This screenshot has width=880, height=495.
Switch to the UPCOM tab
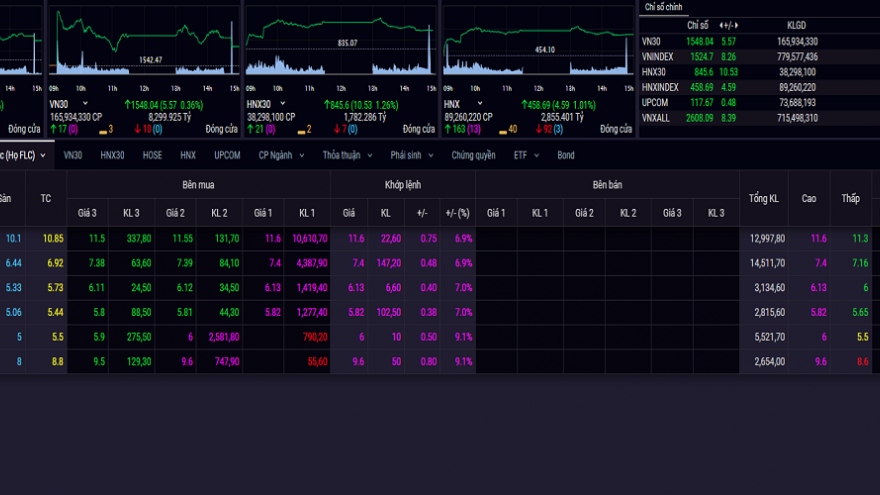click(x=226, y=155)
